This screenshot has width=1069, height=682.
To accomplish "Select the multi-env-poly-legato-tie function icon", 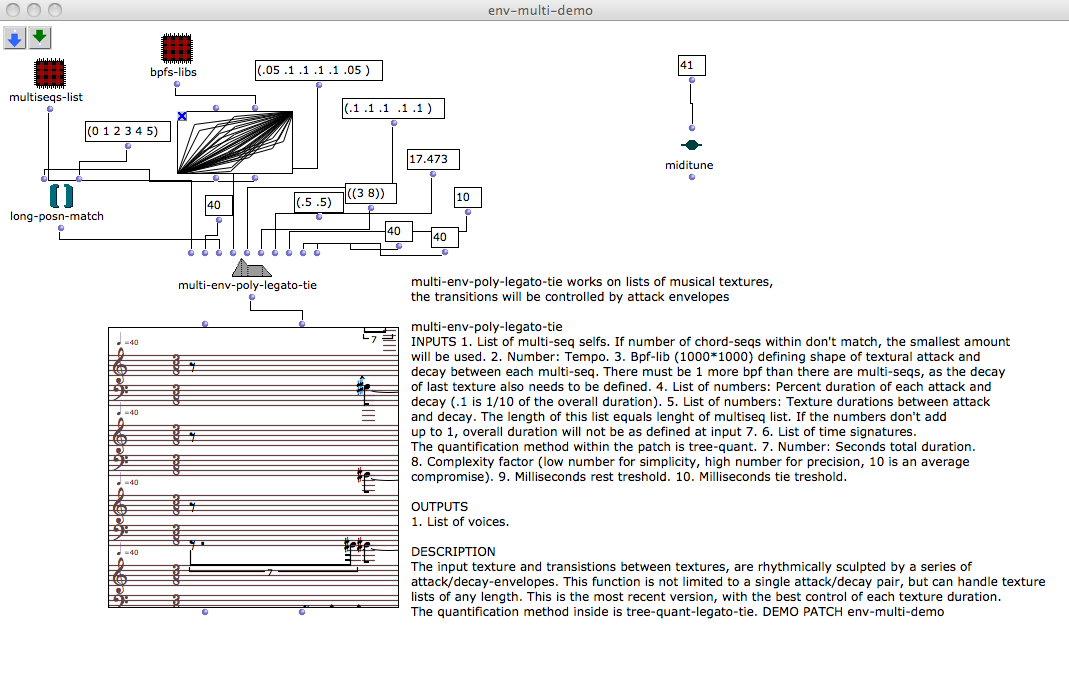I will [251, 268].
